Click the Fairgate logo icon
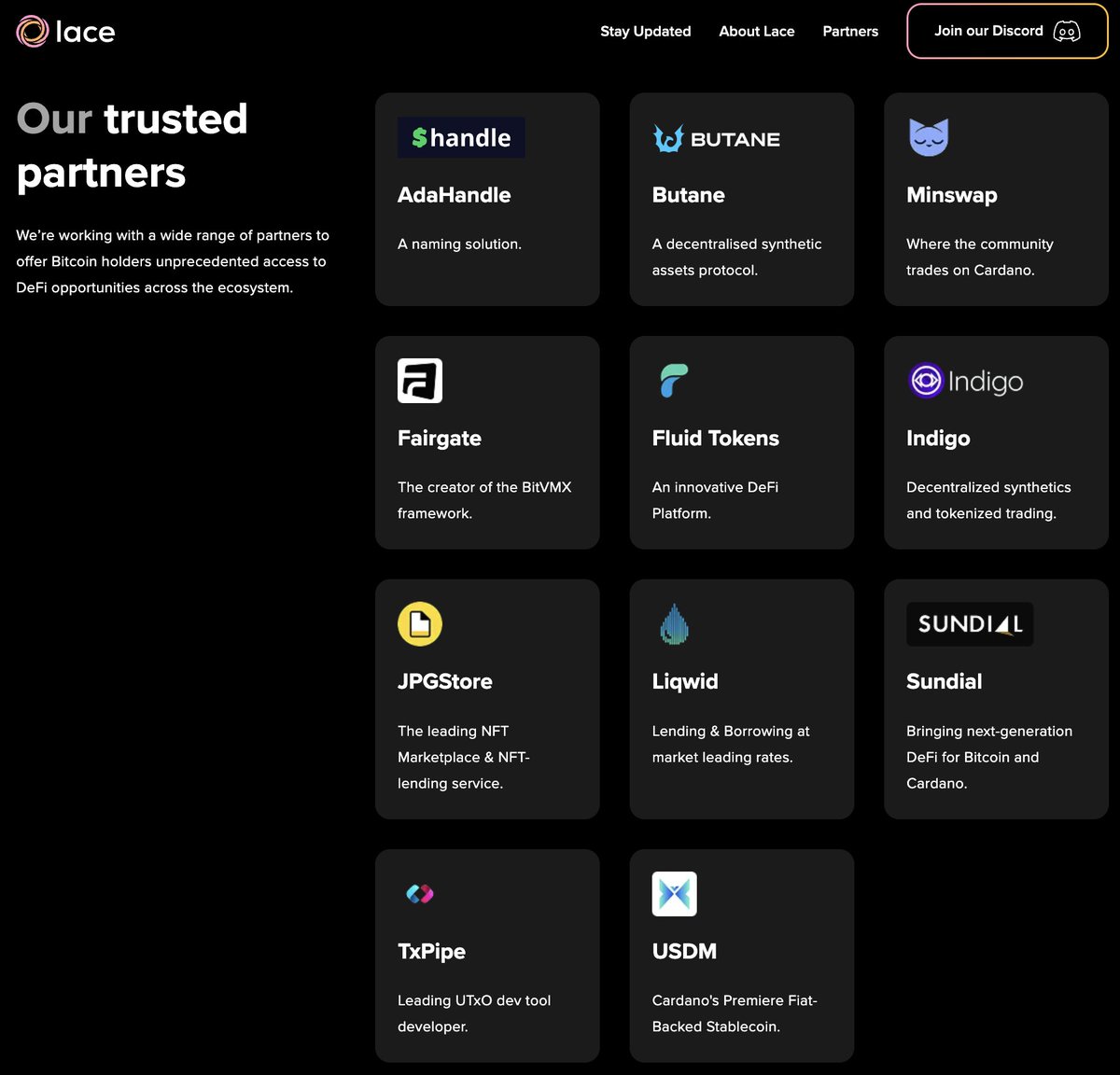Screen dimensions: 1120x1075 (x=420, y=381)
